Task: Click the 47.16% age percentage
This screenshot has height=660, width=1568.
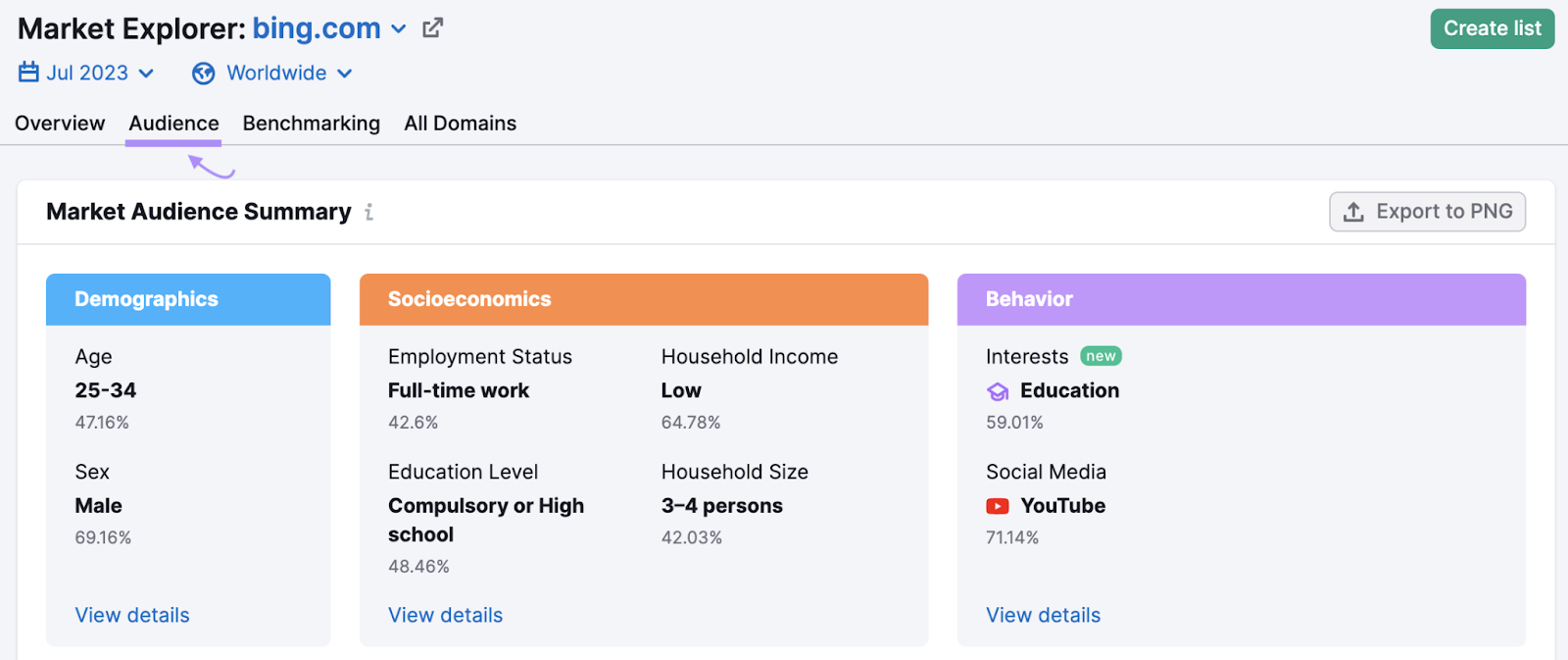Action: click(x=102, y=423)
